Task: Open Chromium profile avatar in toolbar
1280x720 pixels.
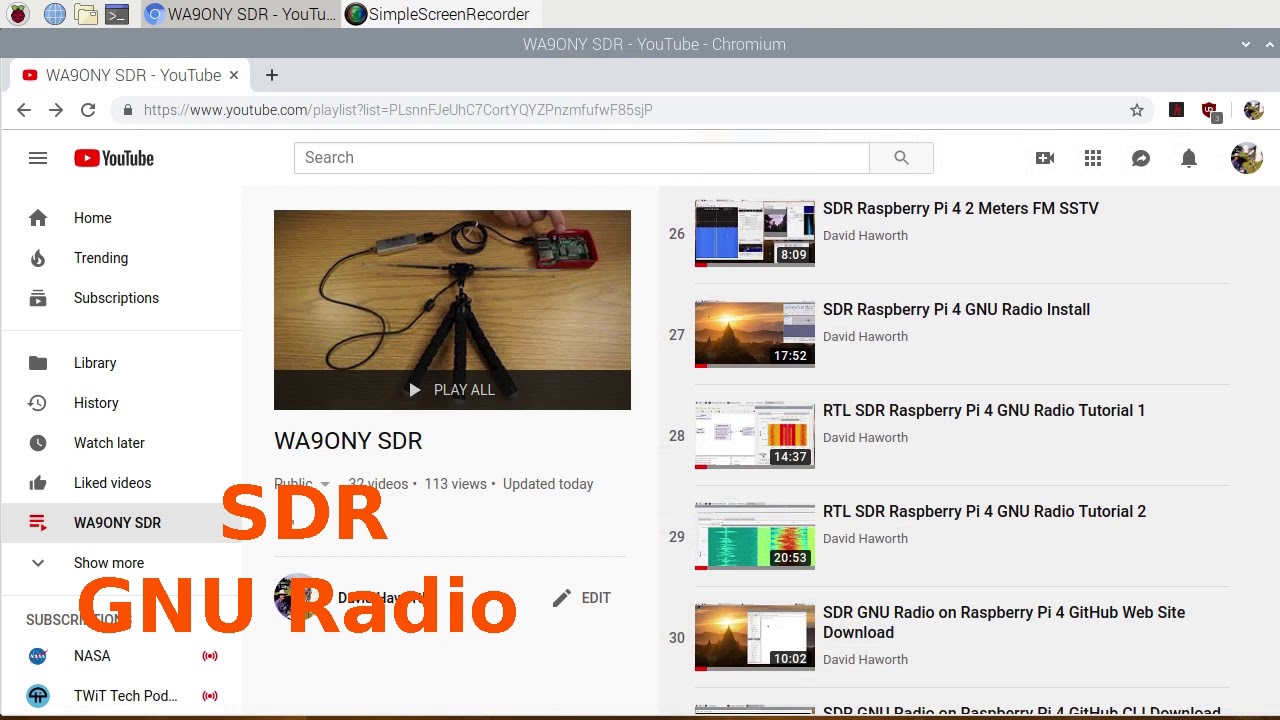Action: coord(1253,110)
